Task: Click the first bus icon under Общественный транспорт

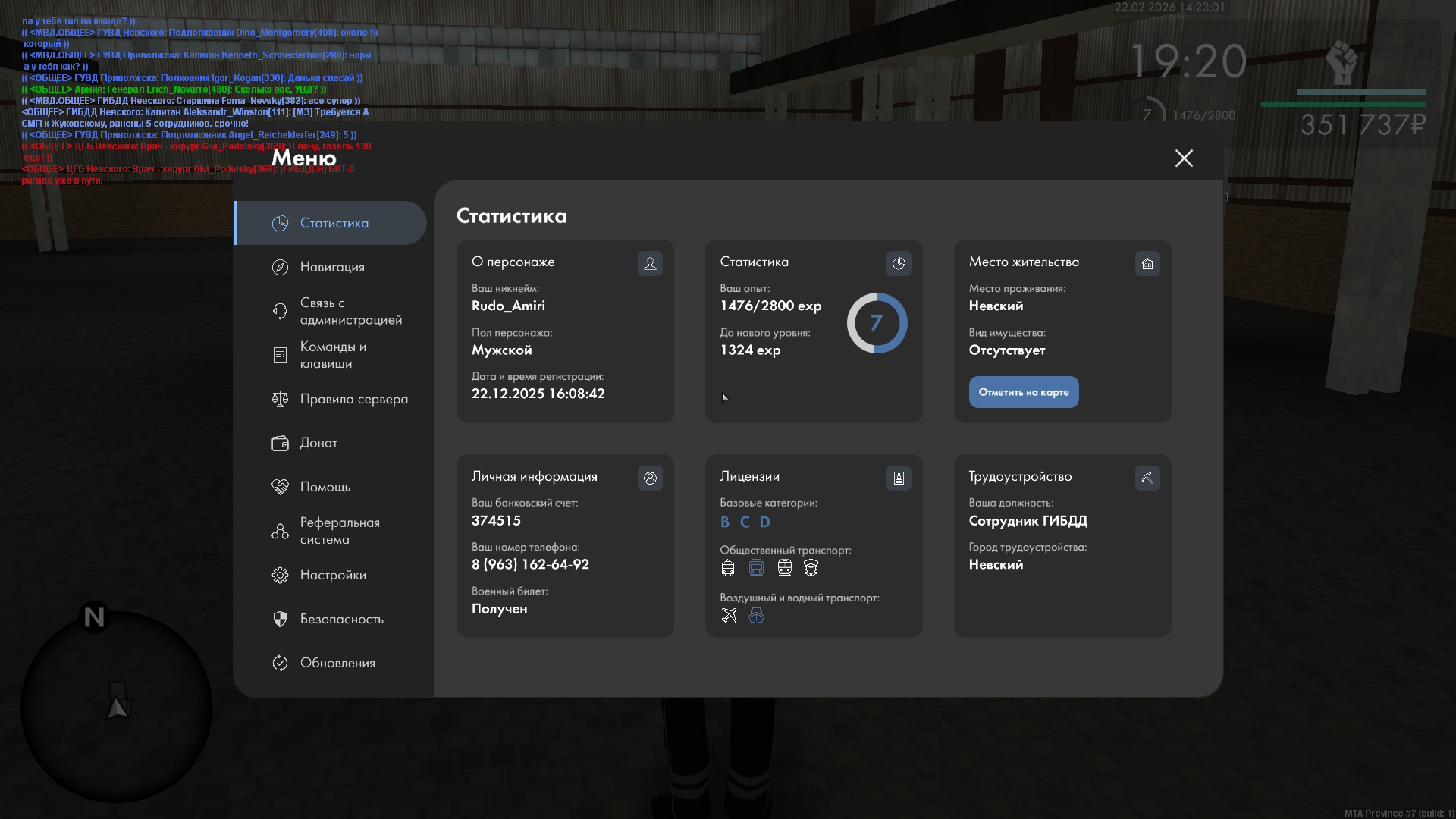Action: coord(728,568)
